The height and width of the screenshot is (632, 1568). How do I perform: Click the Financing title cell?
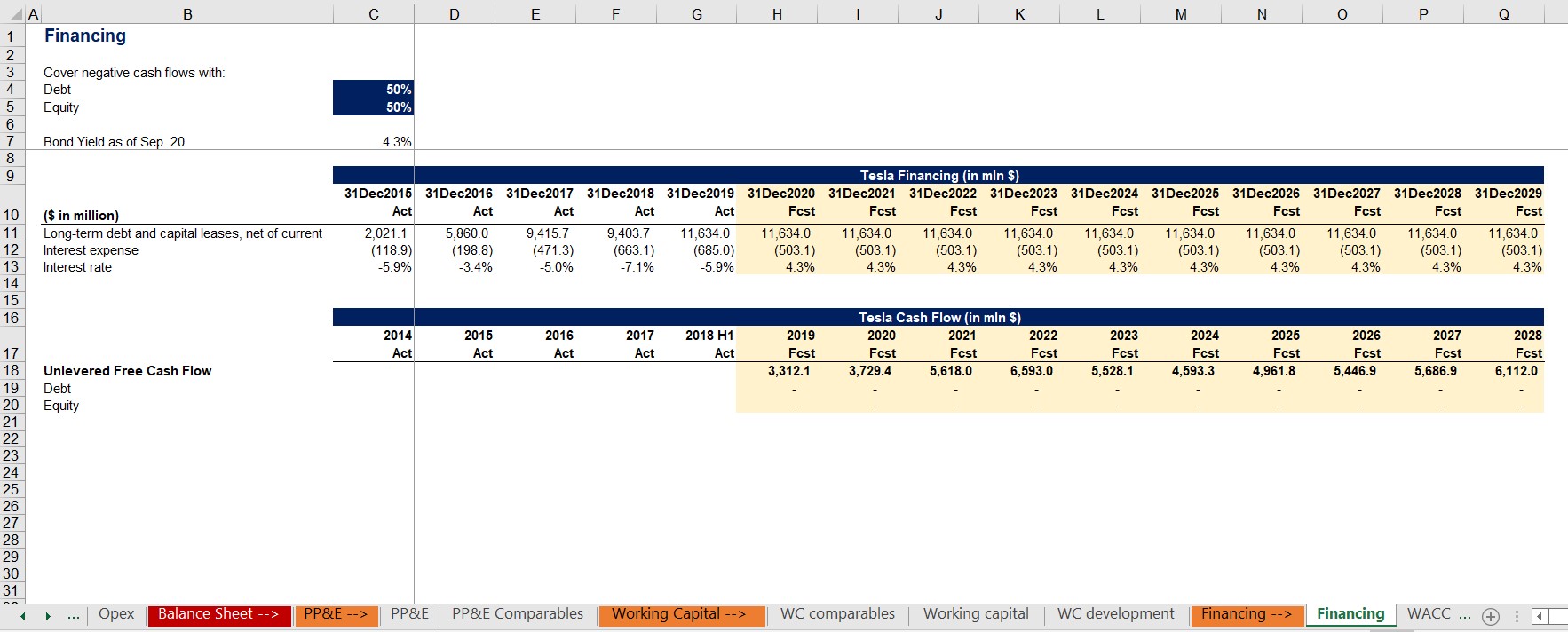coord(85,36)
